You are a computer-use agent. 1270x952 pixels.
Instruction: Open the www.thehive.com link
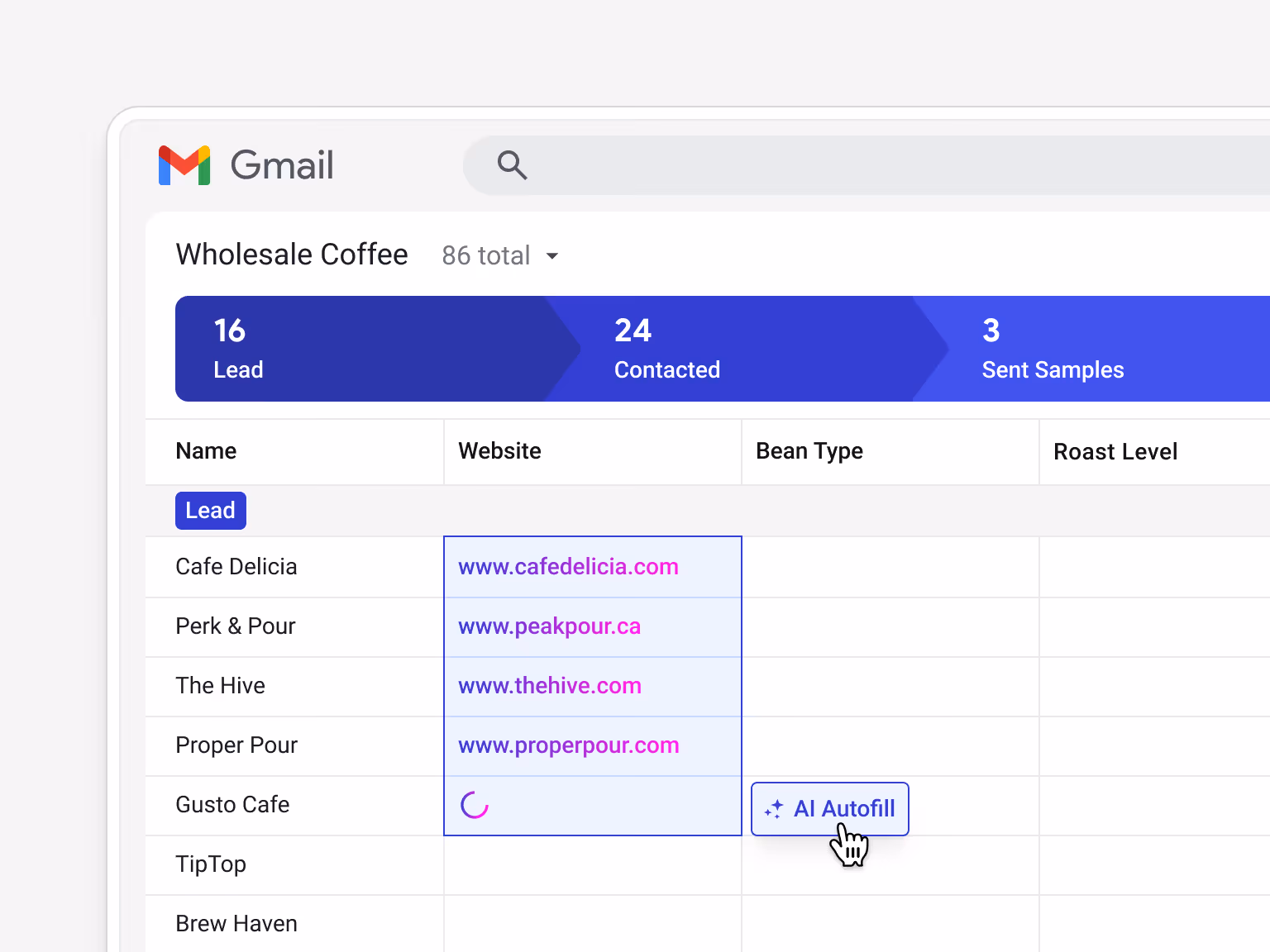pos(550,686)
